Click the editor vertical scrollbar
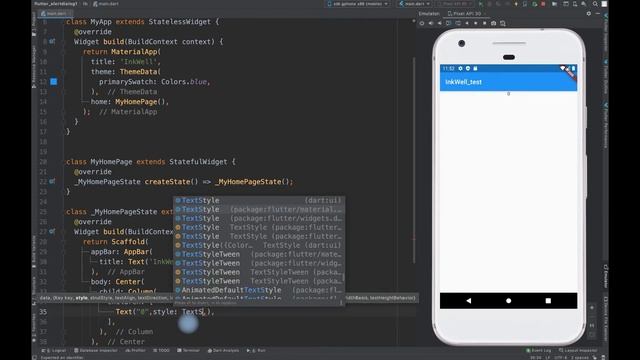 414,159
